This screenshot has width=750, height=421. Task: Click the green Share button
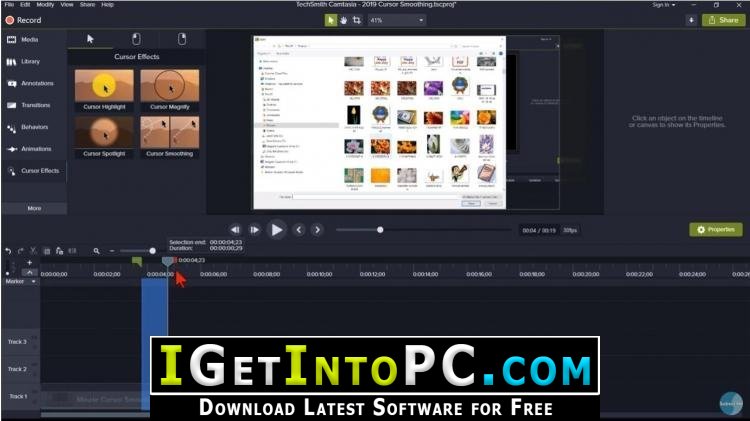[x=724, y=20]
